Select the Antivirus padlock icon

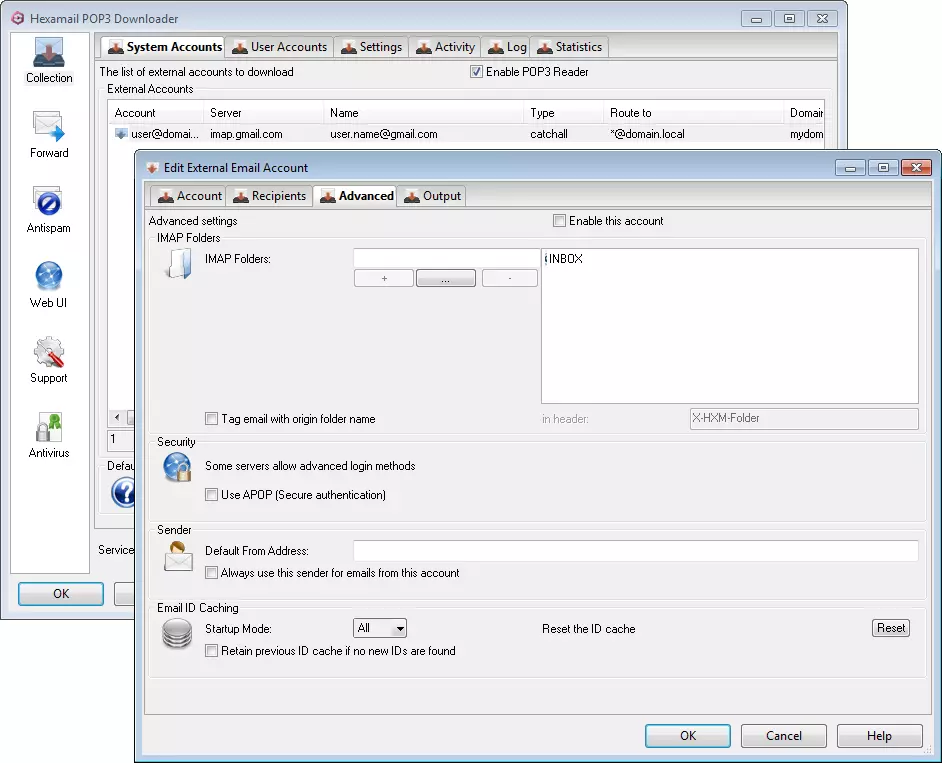point(49,428)
